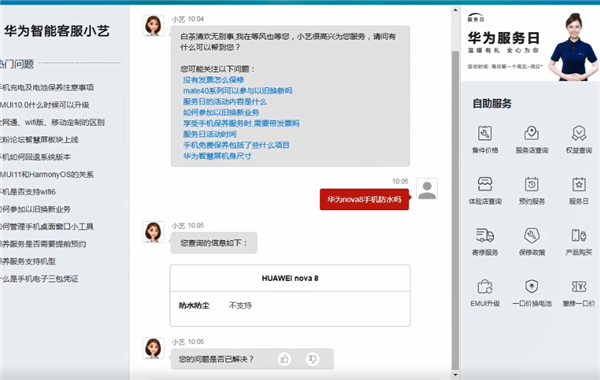Screen dimensions: 600x380
Task: Click the 自助服务 section heading
Action: click(492, 103)
